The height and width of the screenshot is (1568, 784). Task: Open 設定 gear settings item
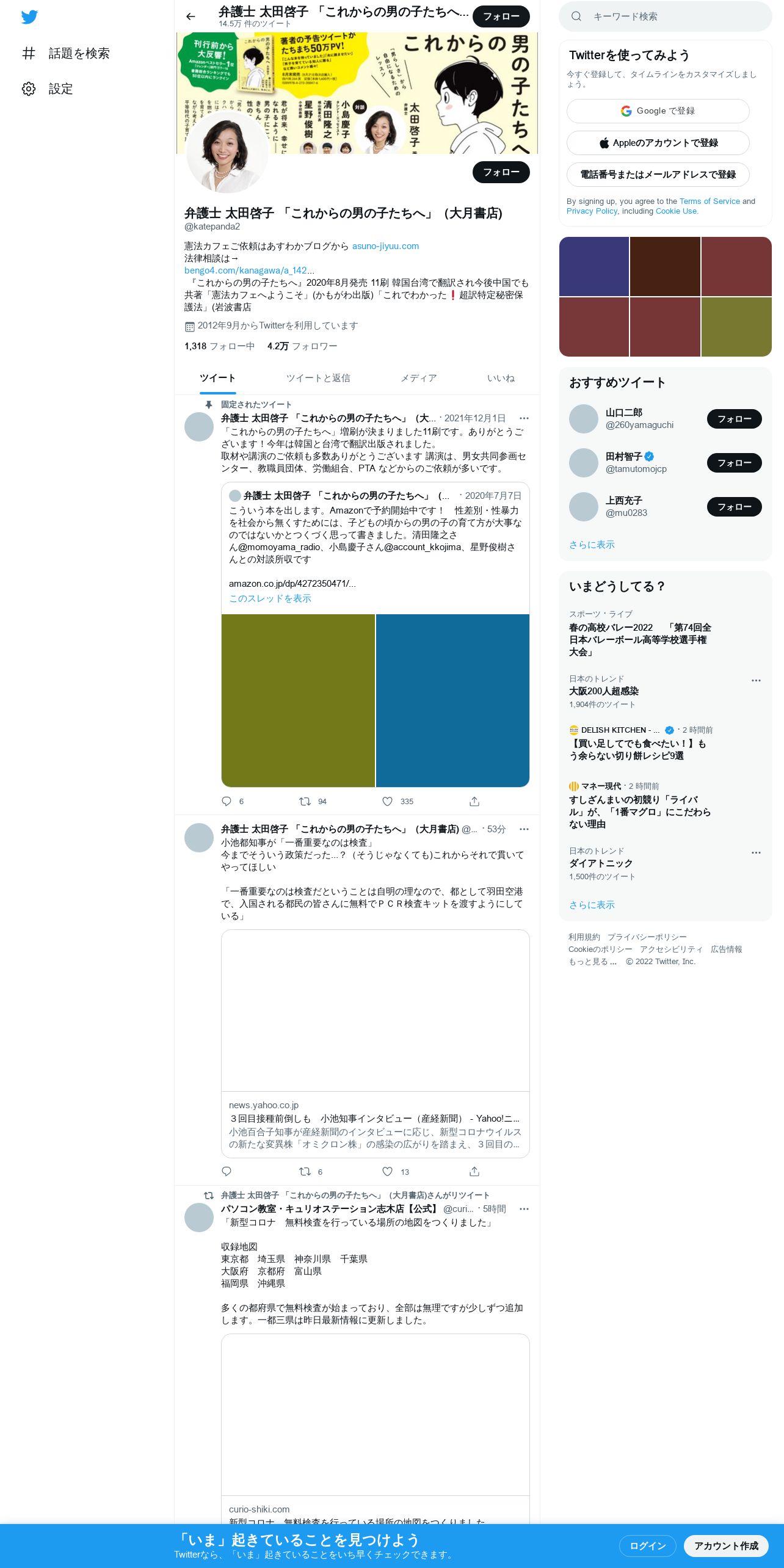(x=48, y=89)
